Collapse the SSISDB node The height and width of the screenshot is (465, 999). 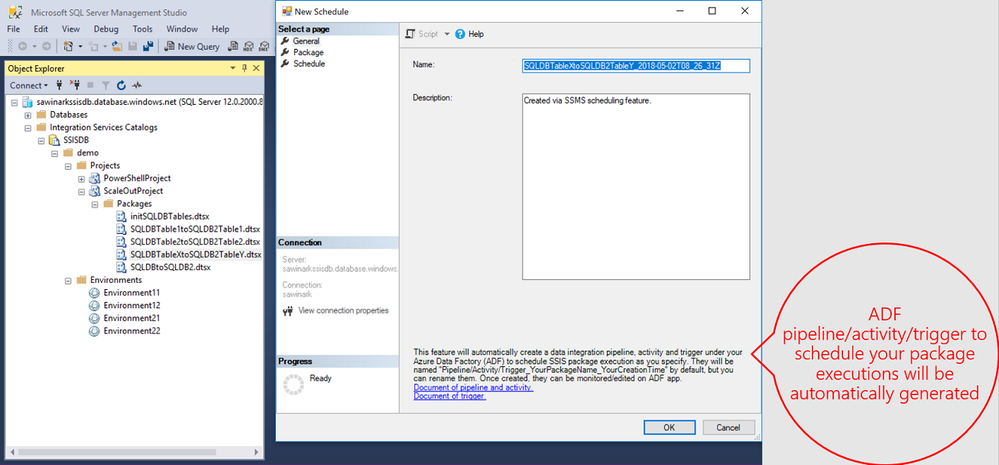41,140
